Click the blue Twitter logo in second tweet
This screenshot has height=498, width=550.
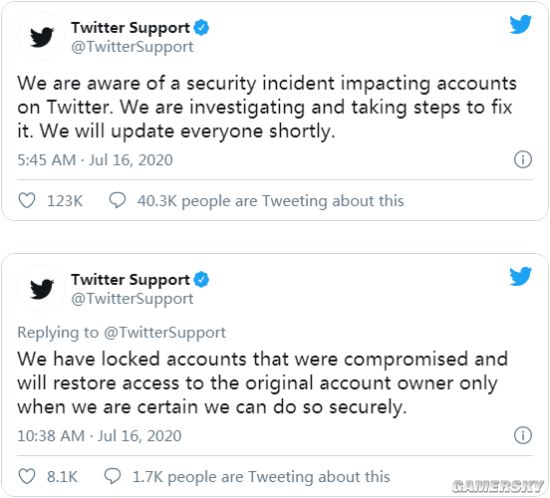521,276
